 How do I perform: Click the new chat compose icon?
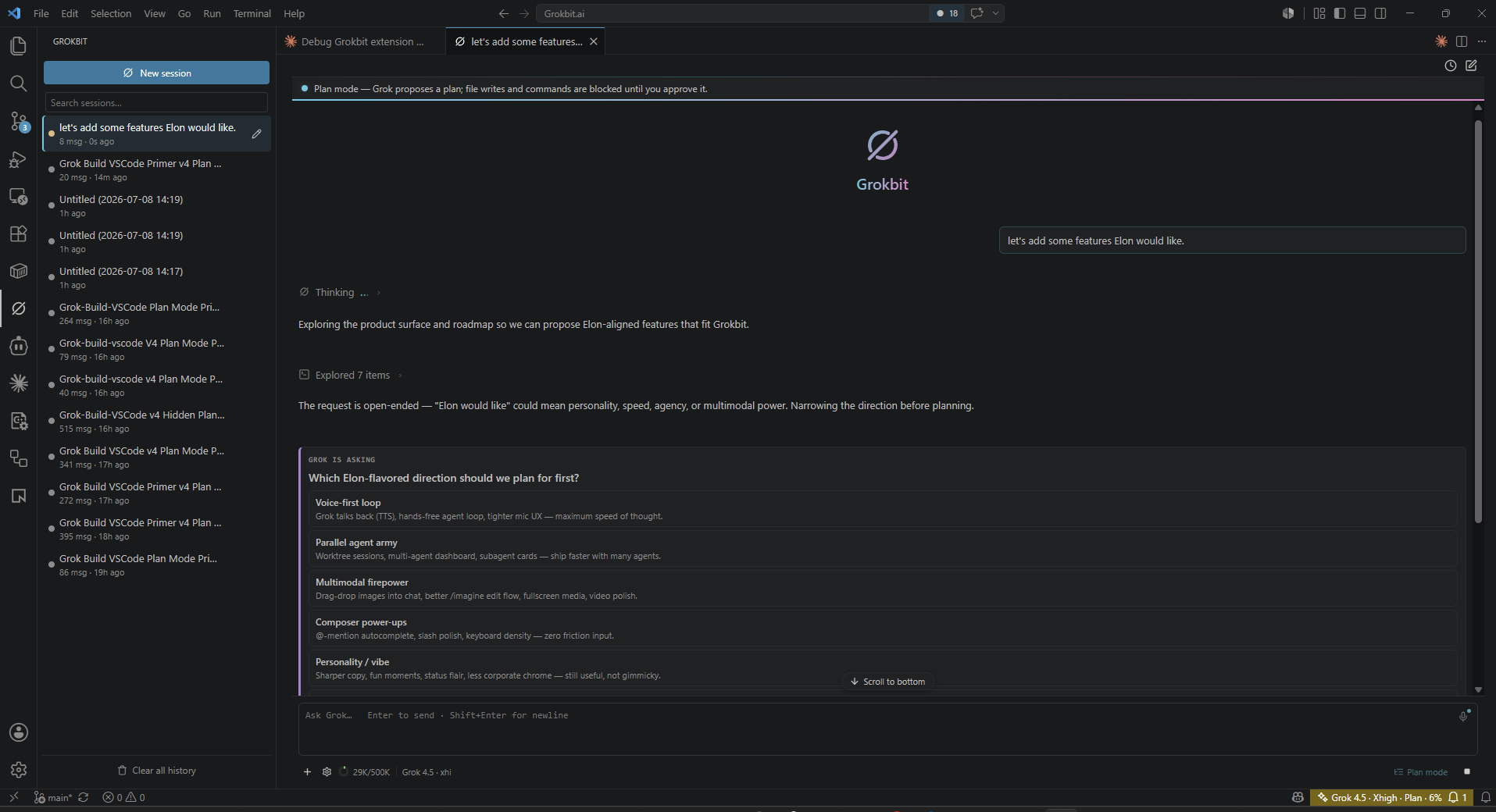[1471, 66]
